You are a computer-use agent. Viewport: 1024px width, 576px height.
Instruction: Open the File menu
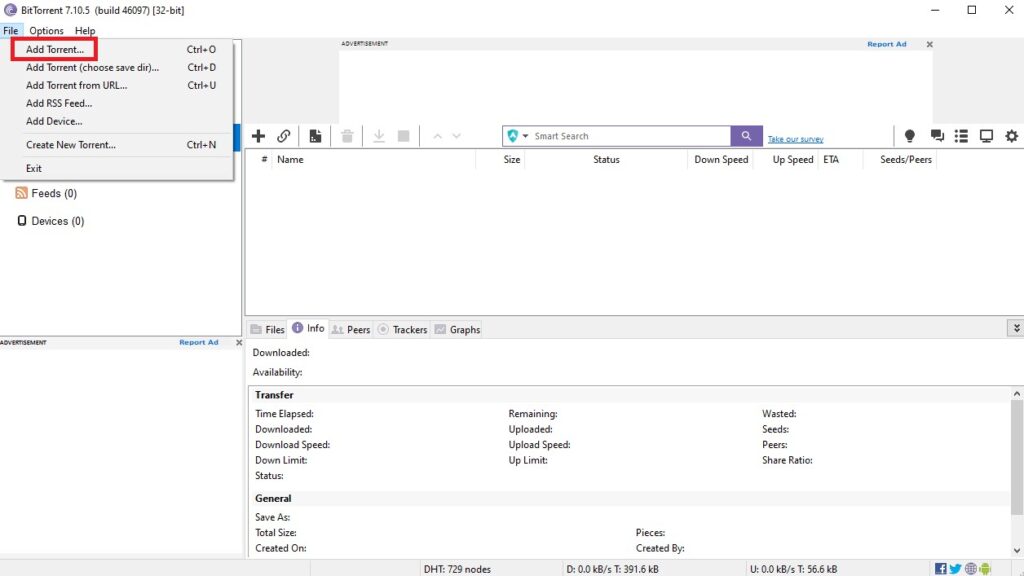(x=10, y=31)
